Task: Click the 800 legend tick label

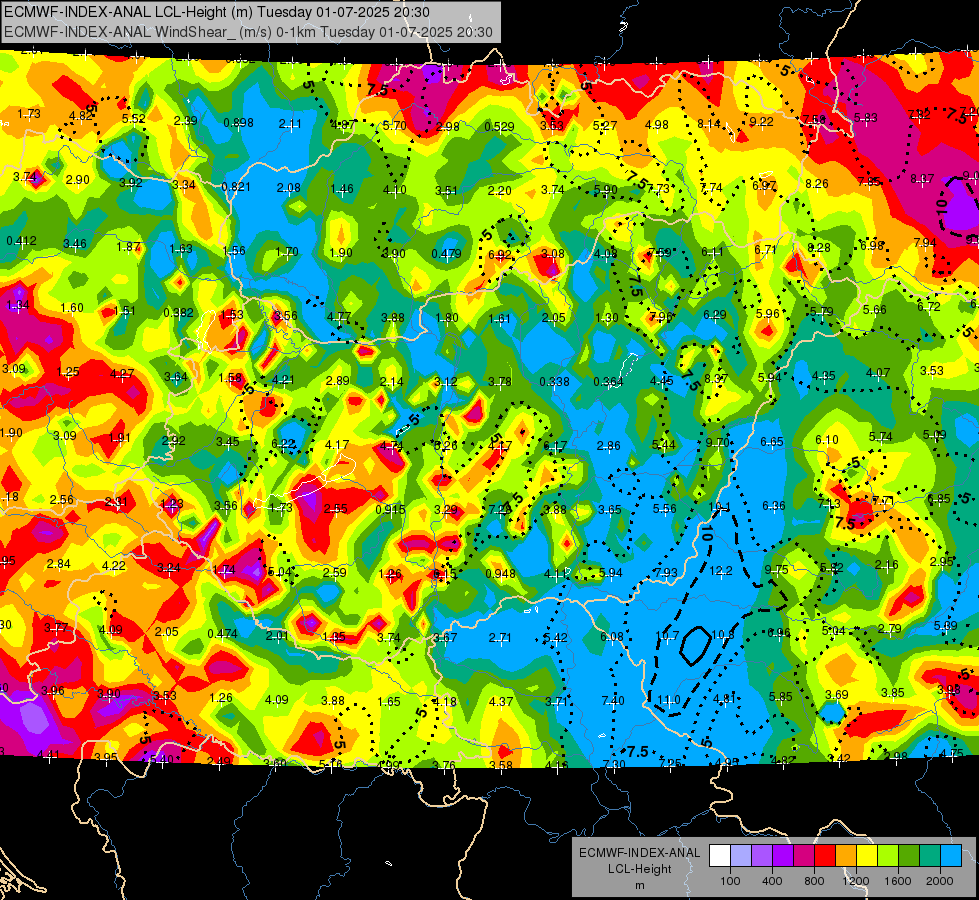Action: pos(814,881)
